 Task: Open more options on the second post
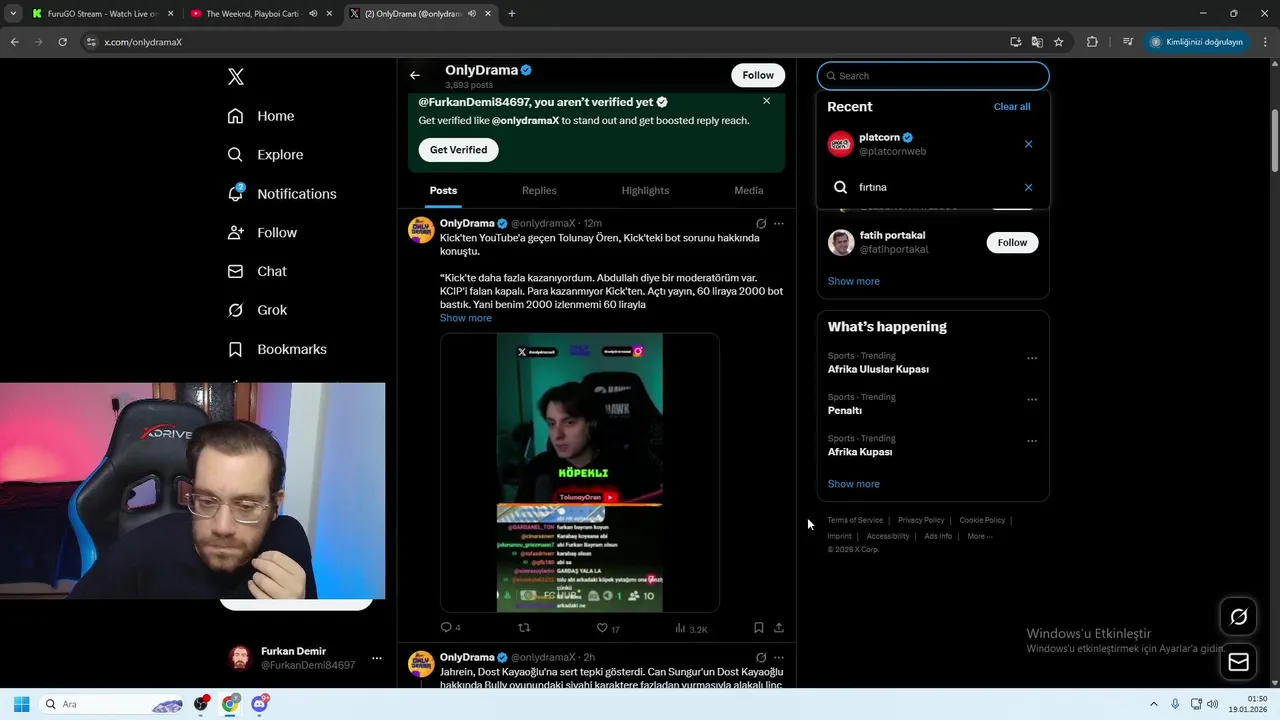tap(779, 657)
